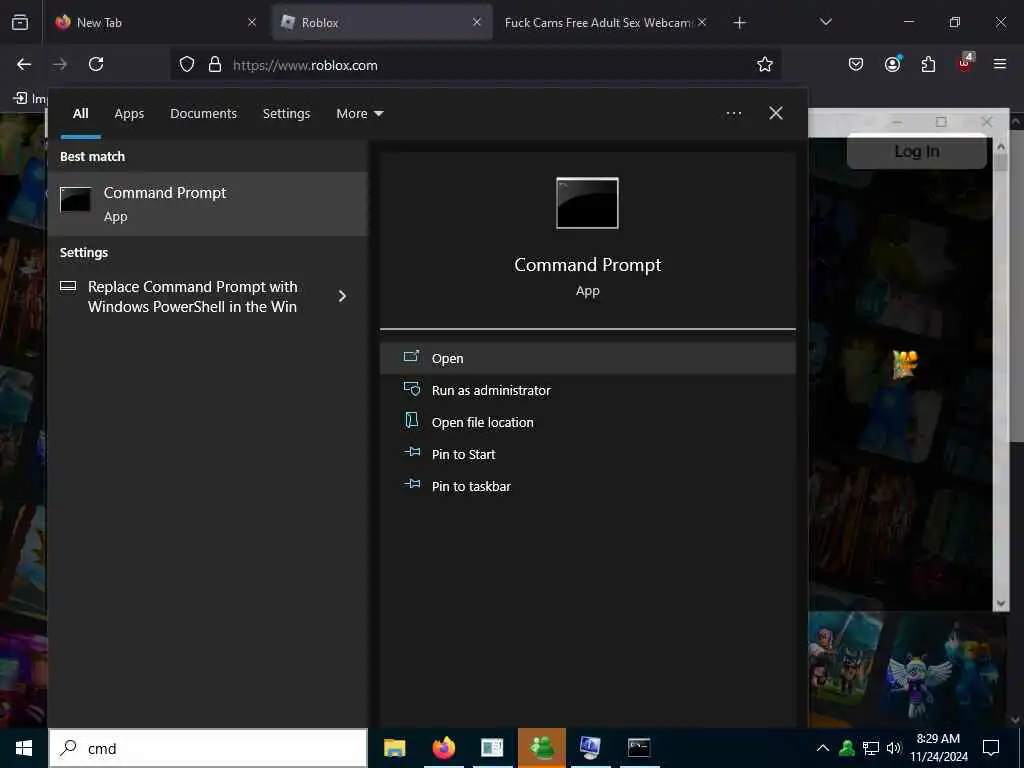Open the Command Prompt taskbar icon
The width and height of the screenshot is (1024, 768).
[x=639, y=748]
